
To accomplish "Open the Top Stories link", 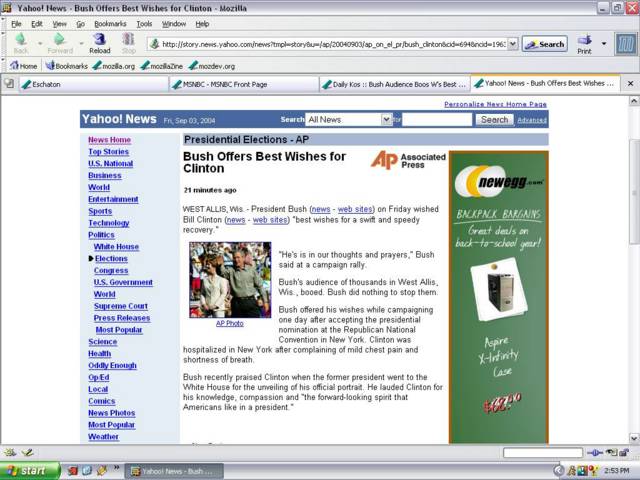I will click(x=109, y=151).
